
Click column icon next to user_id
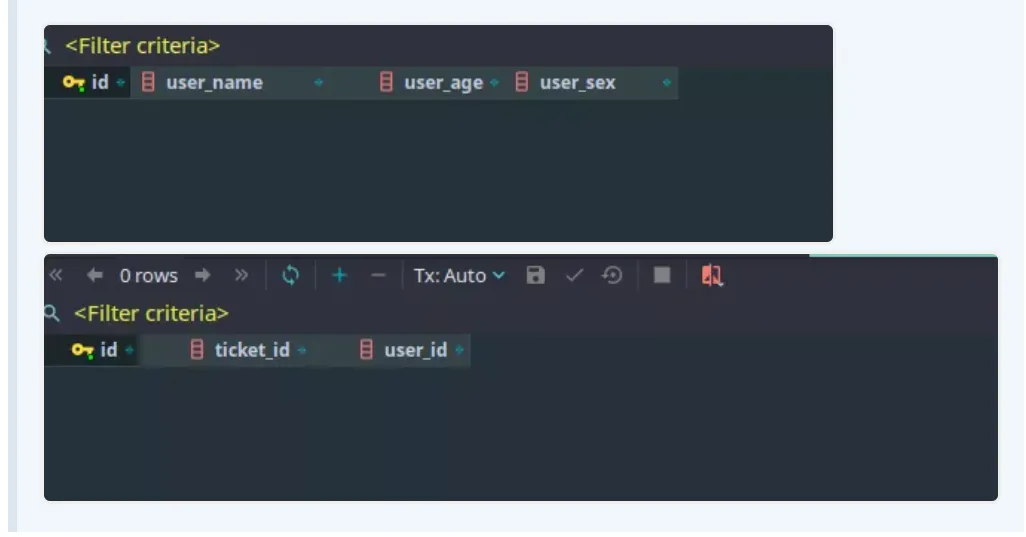coord(366,349)
